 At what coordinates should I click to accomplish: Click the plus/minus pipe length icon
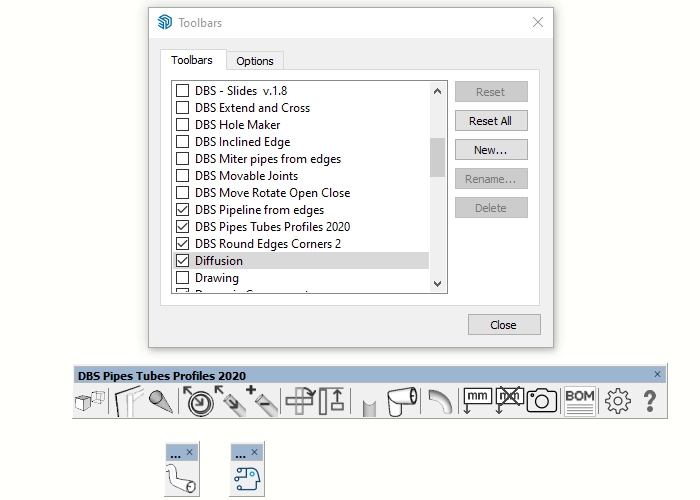click(262, 401)
